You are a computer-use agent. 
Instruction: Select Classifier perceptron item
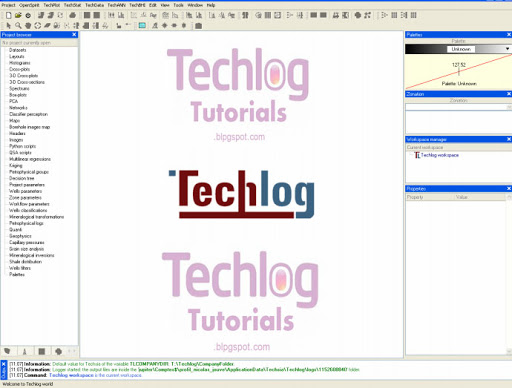coord(28,114)
